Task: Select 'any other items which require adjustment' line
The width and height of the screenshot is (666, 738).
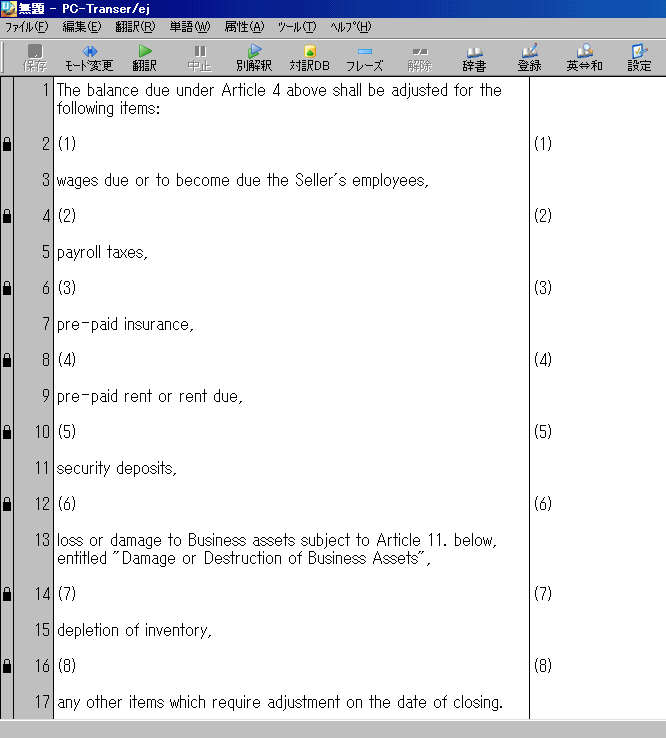Action: [x=280, y=702]
